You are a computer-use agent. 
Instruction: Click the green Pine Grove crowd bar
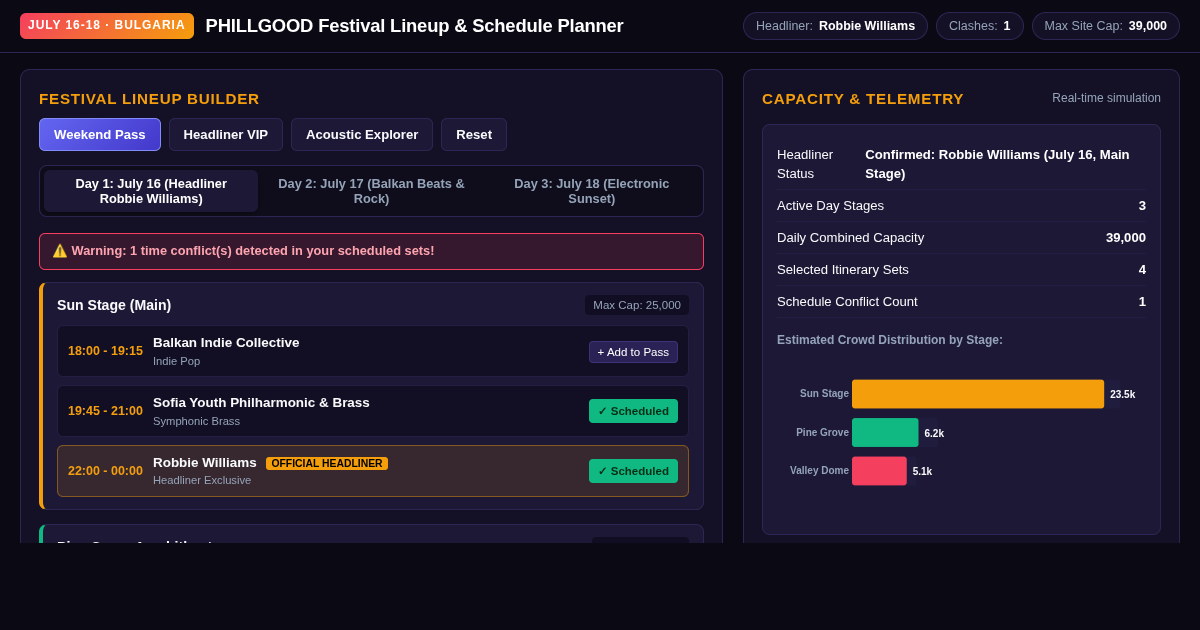tap(885, 433)
